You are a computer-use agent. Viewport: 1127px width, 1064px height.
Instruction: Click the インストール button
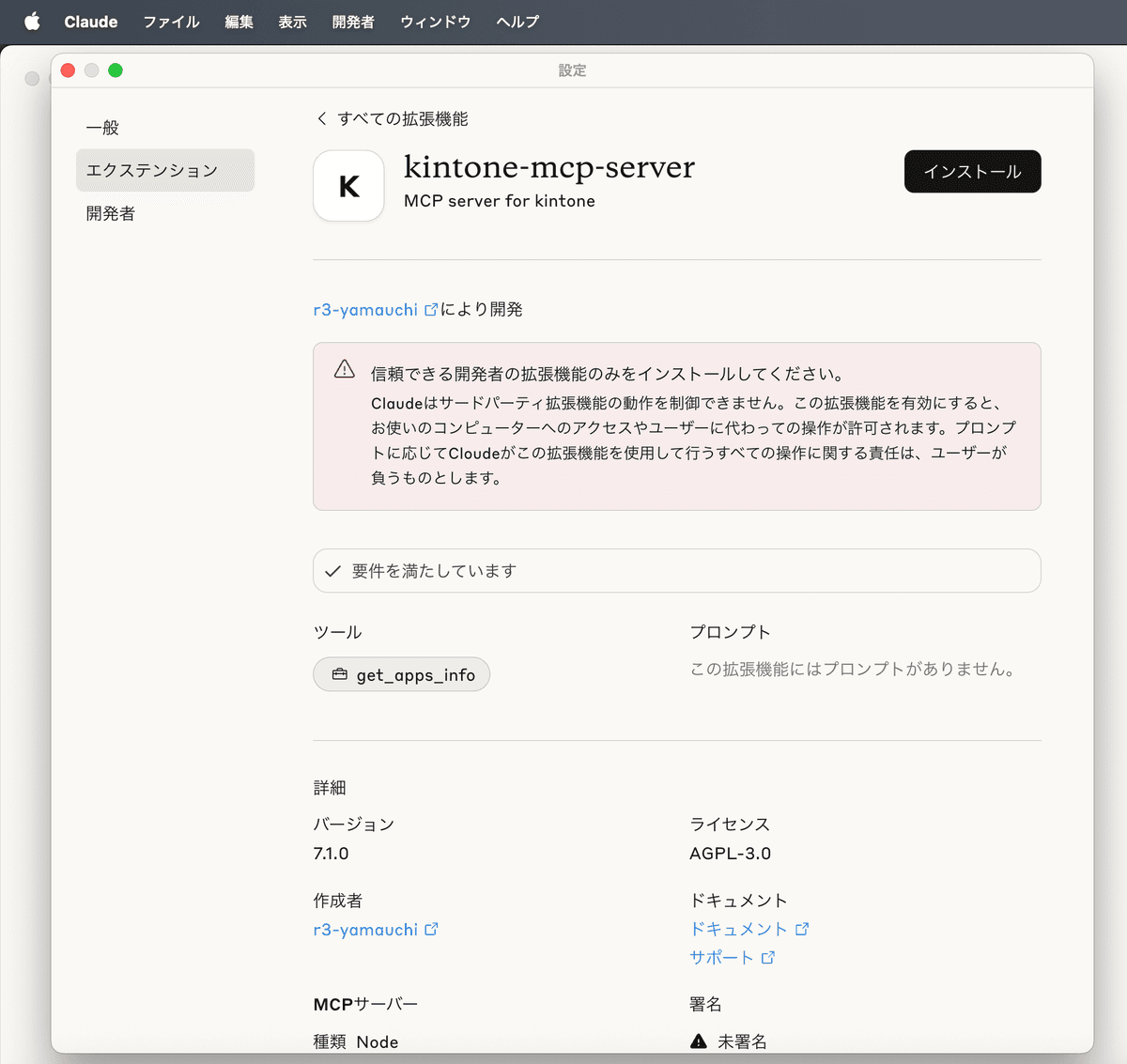click(972, 172)
